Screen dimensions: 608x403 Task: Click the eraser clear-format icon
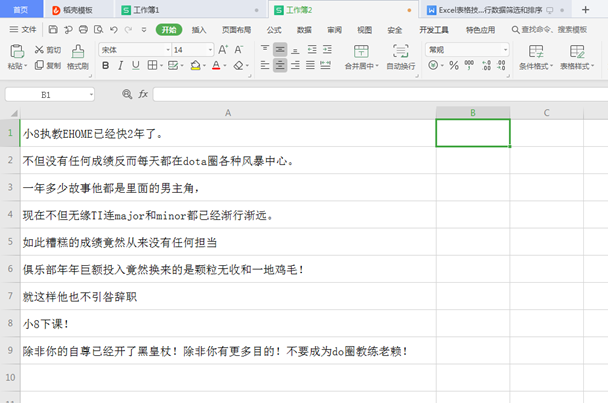(238, 66)
